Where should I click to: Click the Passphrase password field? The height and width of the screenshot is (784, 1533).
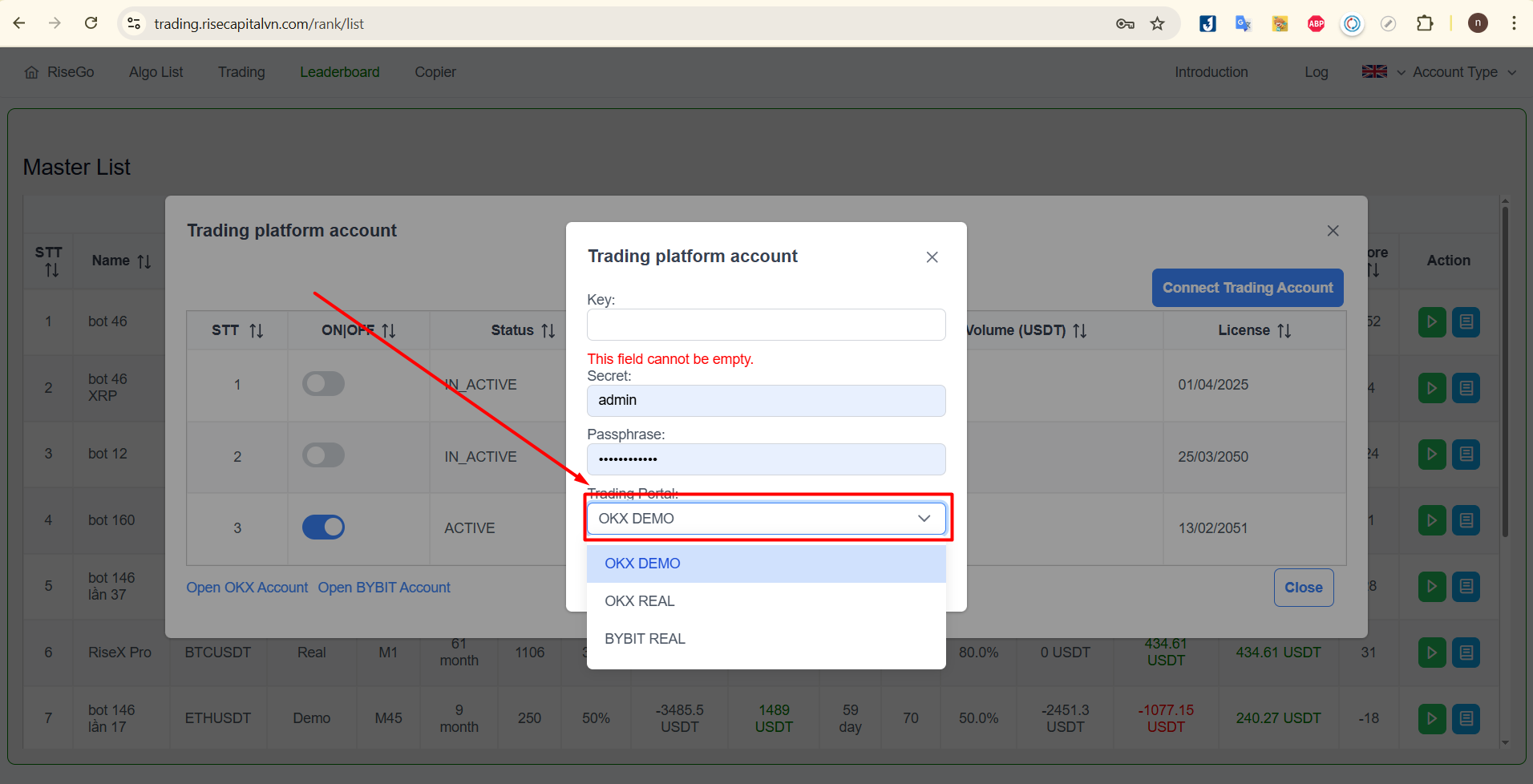[x=766, y=459]
